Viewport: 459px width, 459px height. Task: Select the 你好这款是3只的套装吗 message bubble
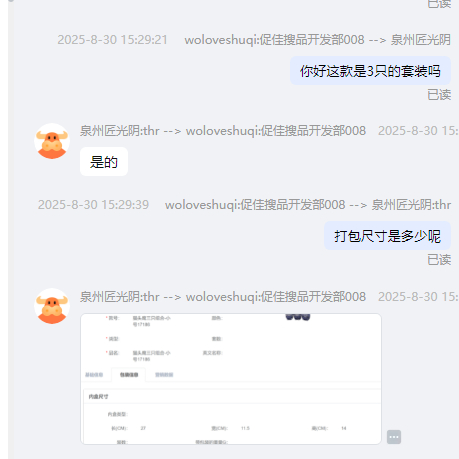370,71
